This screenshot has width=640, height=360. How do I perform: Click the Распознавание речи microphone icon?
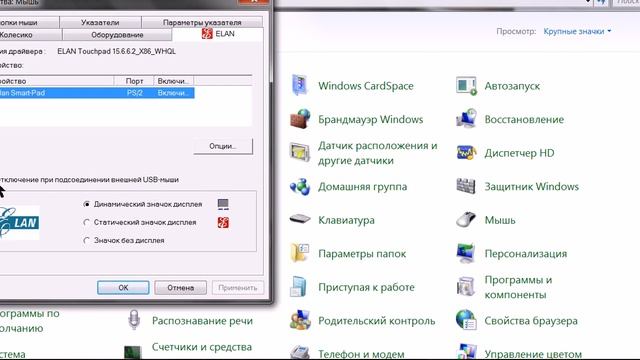[134, 320]
